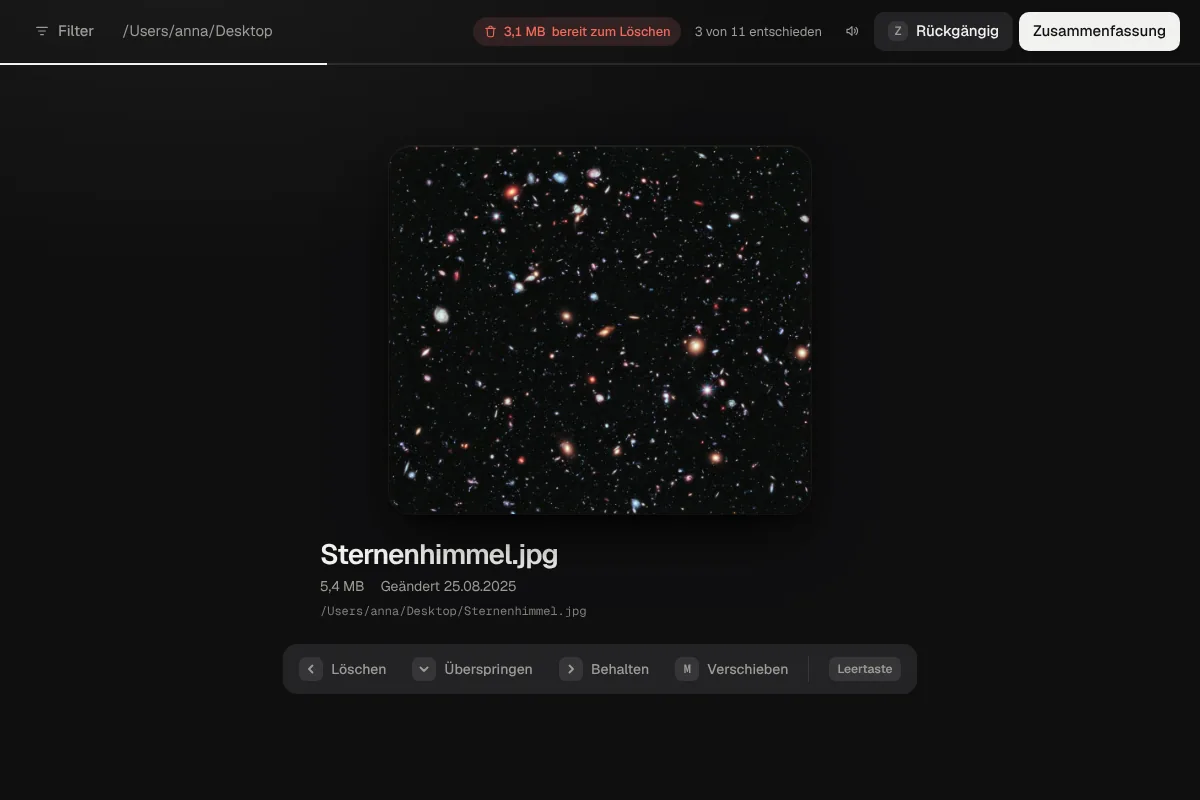Viewport: 1200px width, 800px height.
Task: Open the Filter options
Action: pos(64,31)
